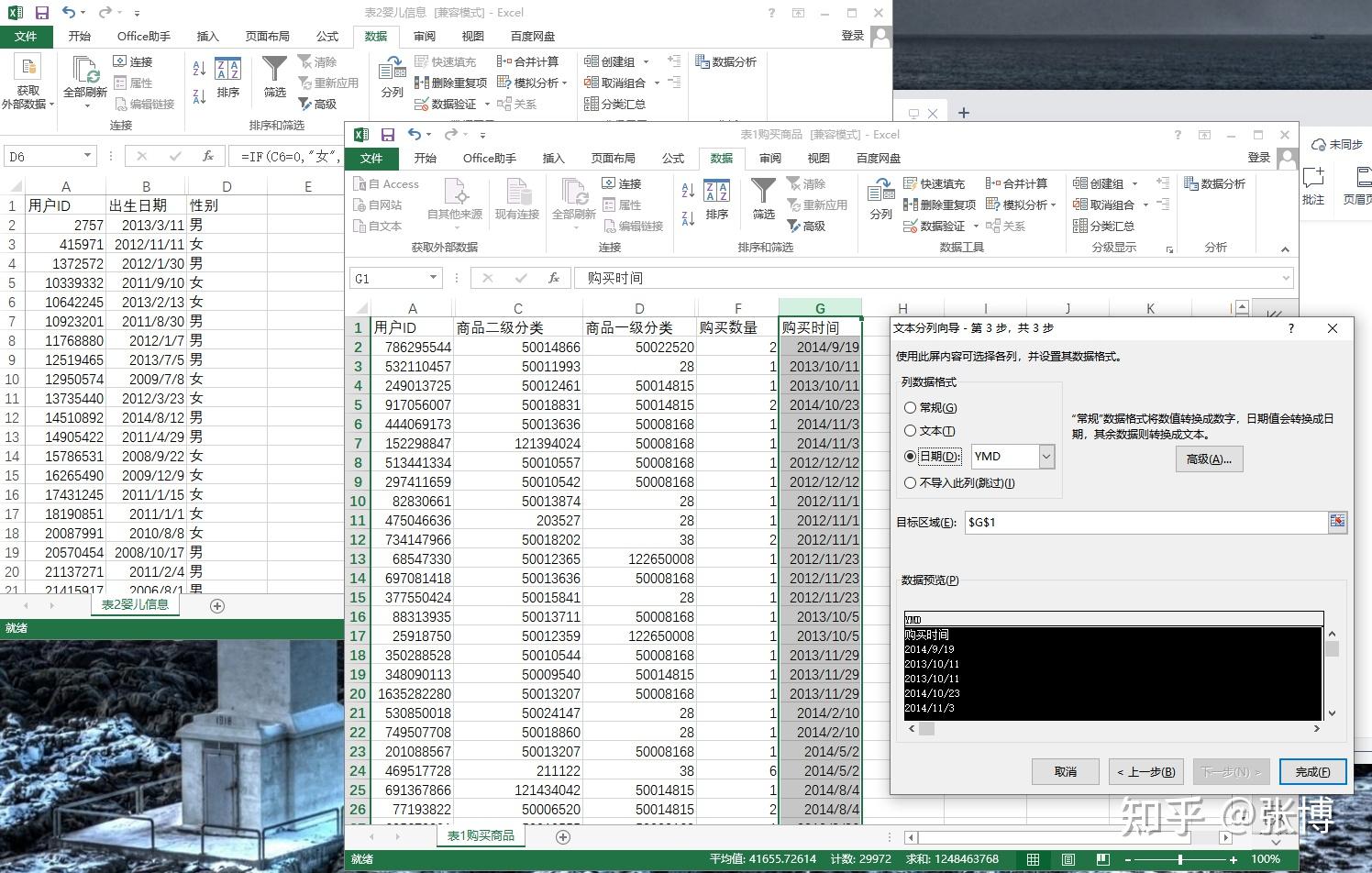Click column G header in front window
The width and height of the screenshot is (1372, 873).
coord(820,308)
